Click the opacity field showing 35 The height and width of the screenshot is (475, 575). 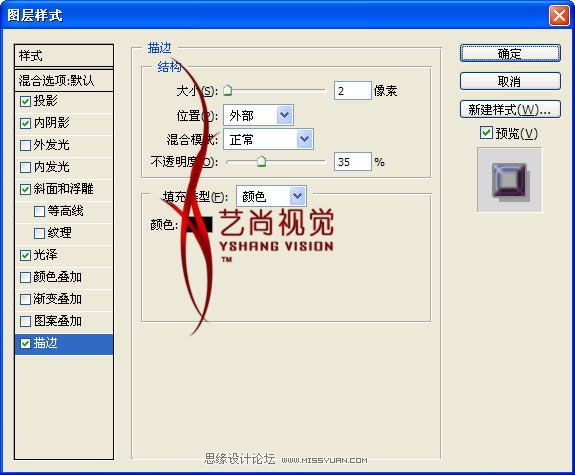(352, 162)
